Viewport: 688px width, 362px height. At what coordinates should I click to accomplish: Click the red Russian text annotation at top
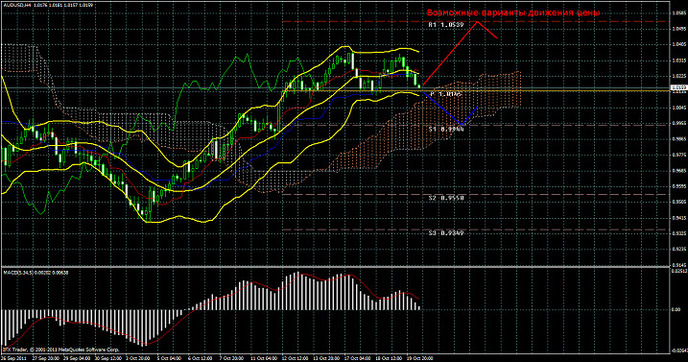(x=513, y=13)
